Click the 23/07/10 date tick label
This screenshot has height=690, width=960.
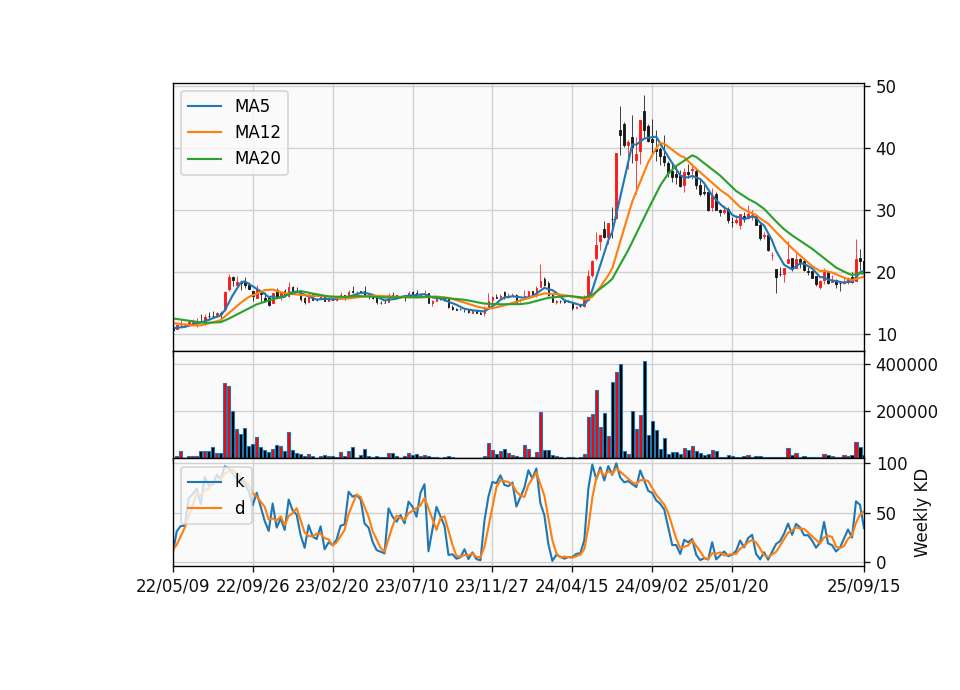[x=412, y=586]
